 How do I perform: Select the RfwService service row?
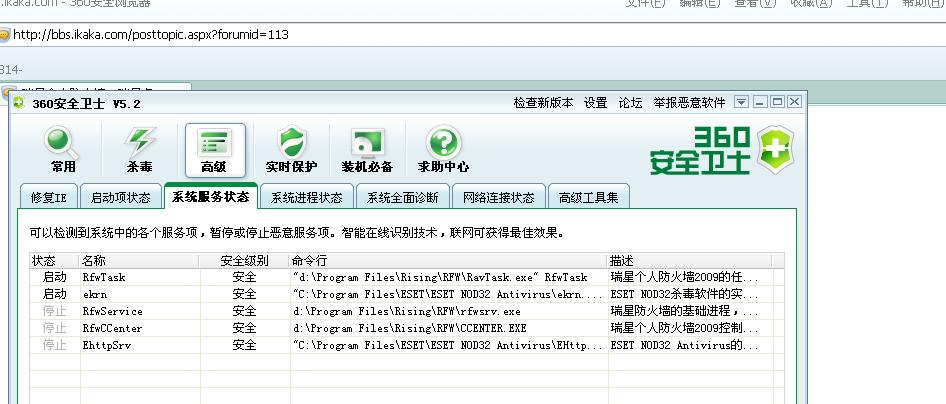[407, 311]
